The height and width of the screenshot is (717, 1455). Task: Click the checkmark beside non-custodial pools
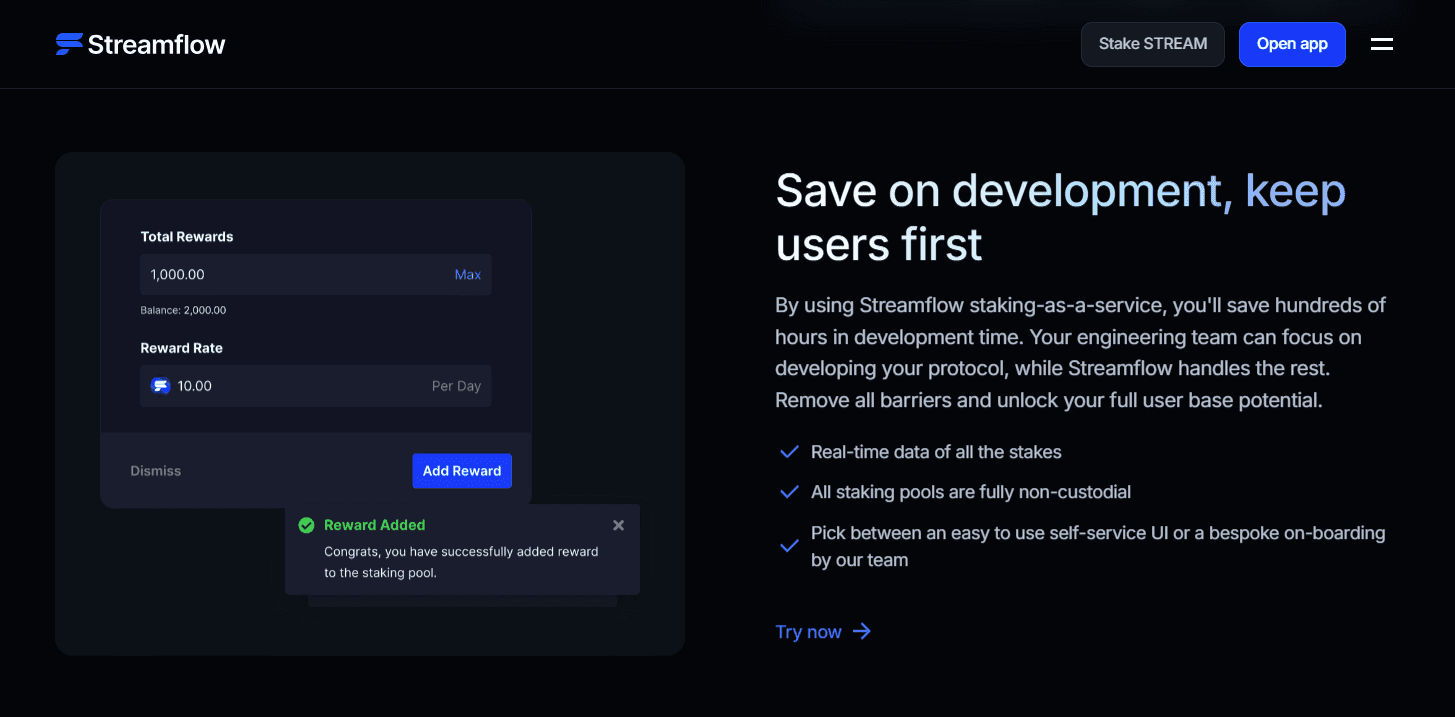[789, 492]
